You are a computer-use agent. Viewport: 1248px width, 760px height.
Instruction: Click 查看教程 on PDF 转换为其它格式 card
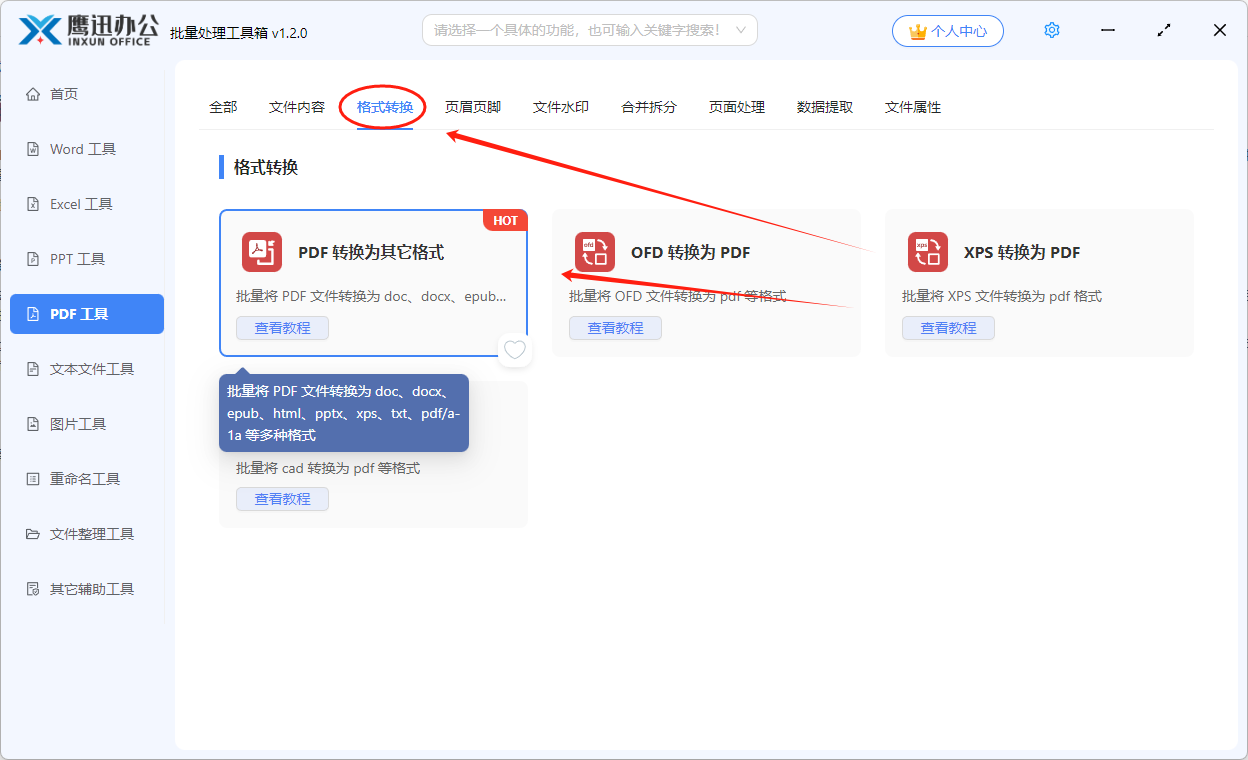pos(283,328)
